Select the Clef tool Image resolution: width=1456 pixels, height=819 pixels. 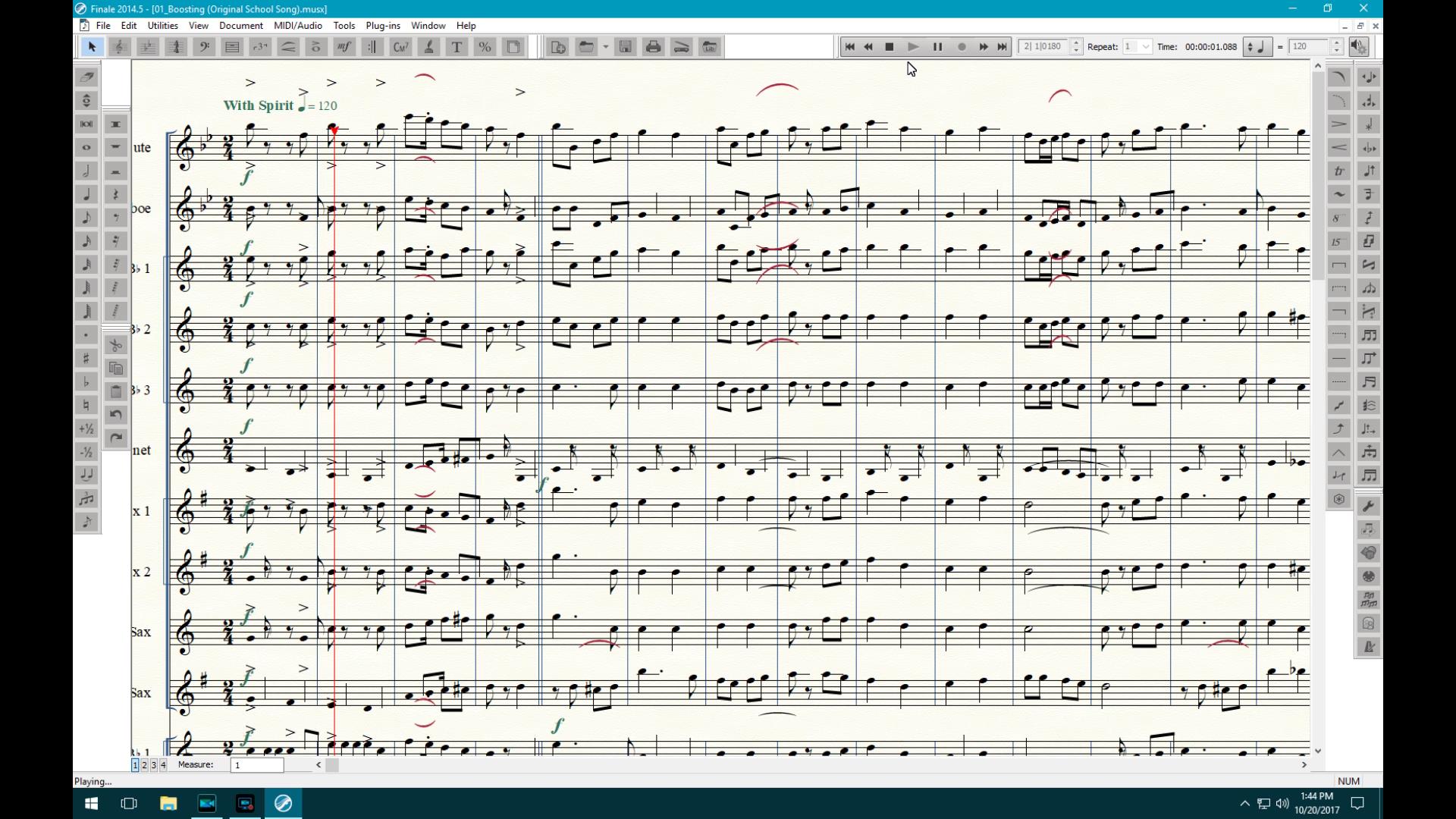coord(204,47)
